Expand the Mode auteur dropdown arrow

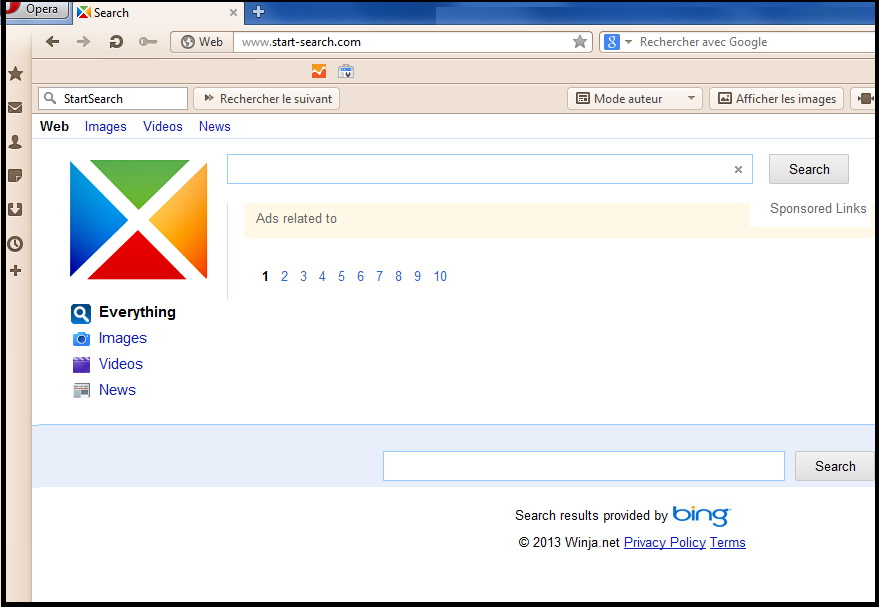point(691,98)
